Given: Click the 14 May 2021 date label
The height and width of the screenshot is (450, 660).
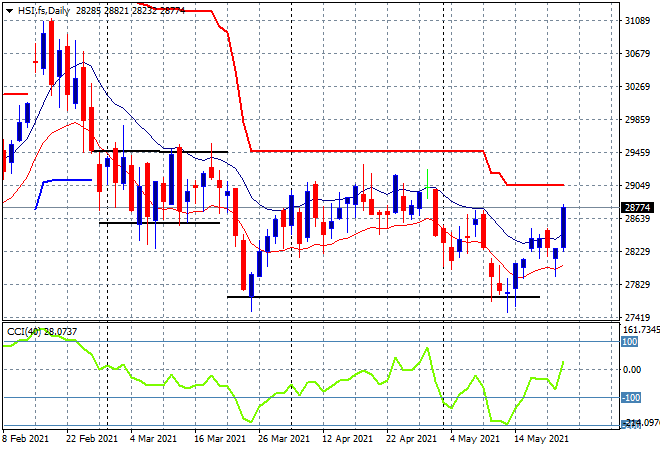Looking at the screenshot, I should click(541, 439).
